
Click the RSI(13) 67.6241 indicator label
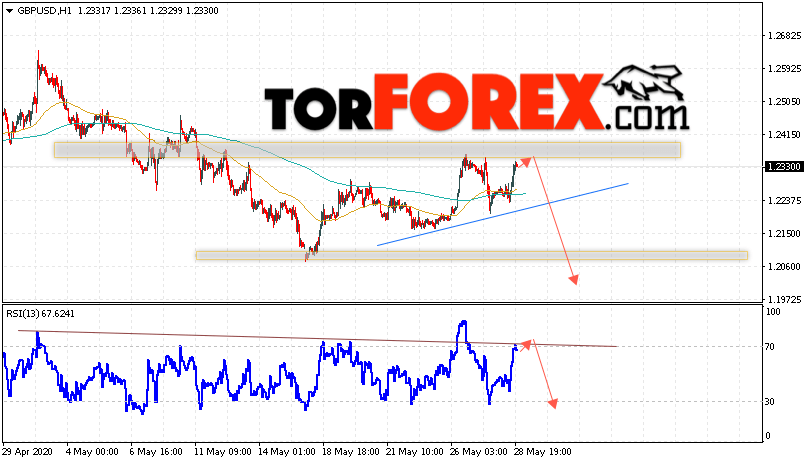point(40,313)
